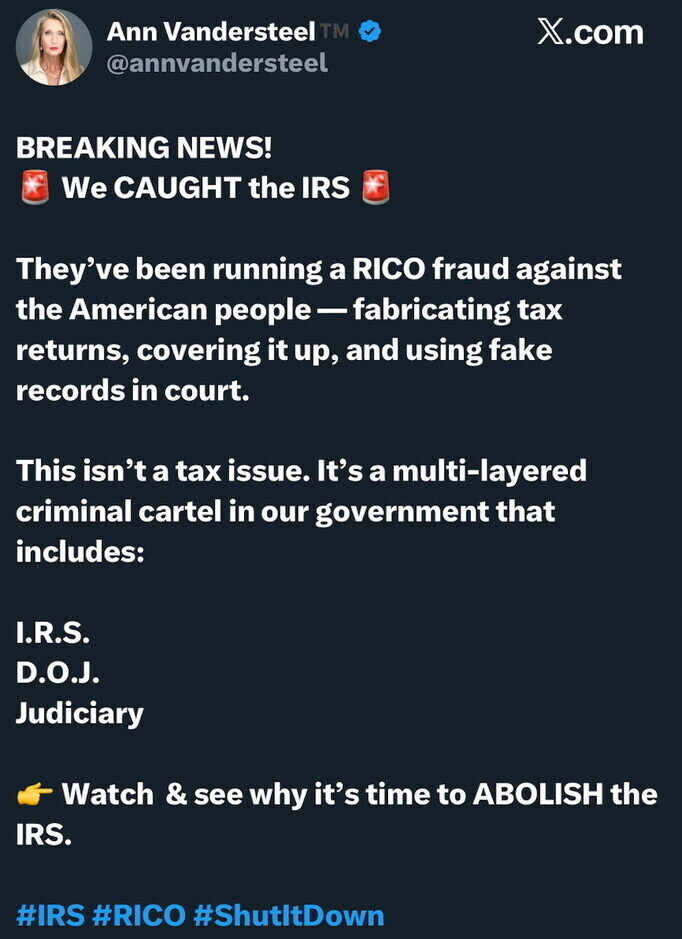The height and width of the screenshot is (939, 682).
Task: Click the siren emoji after 'IRS'
Action: 375,187
